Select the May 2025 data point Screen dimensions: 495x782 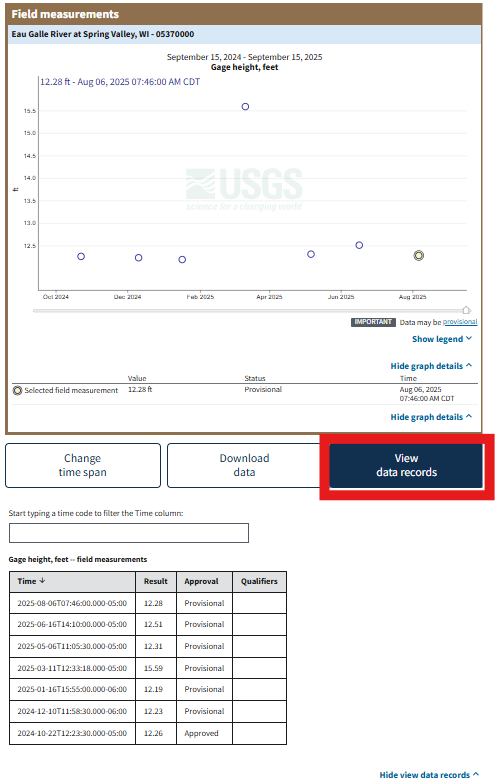click(x=311, y=254)
